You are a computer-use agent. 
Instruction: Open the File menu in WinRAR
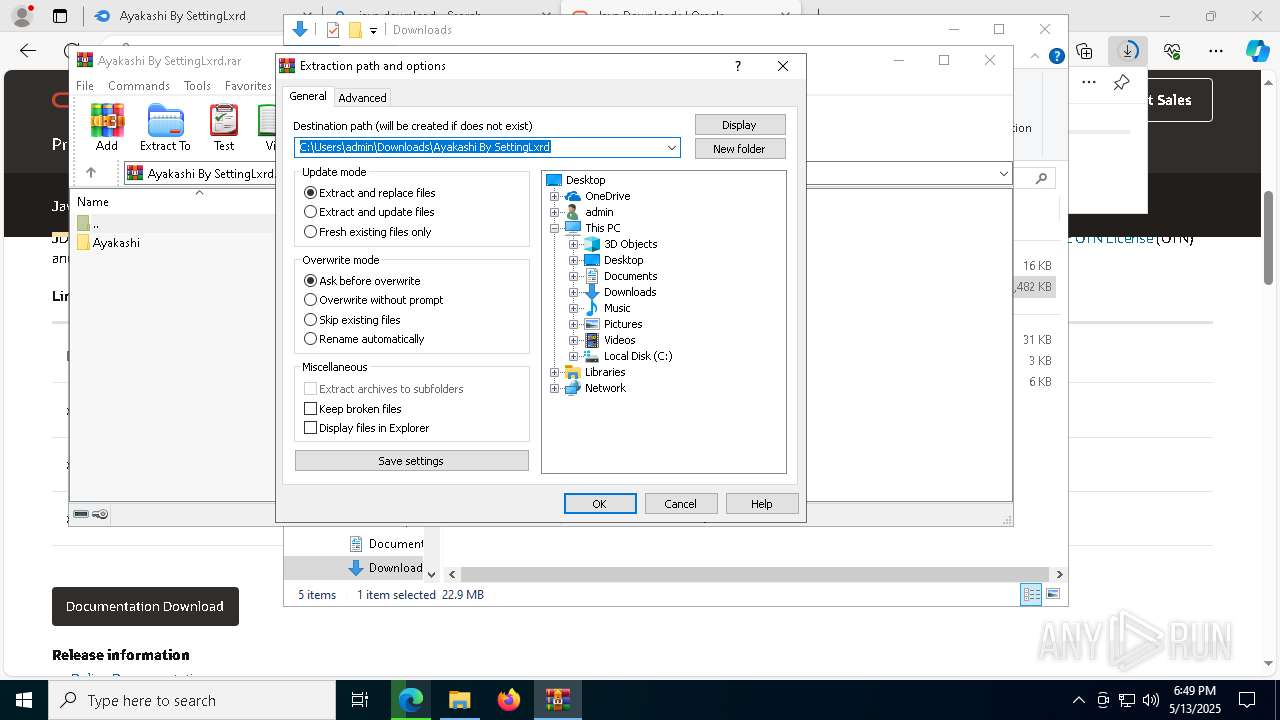tap(85, 86)
